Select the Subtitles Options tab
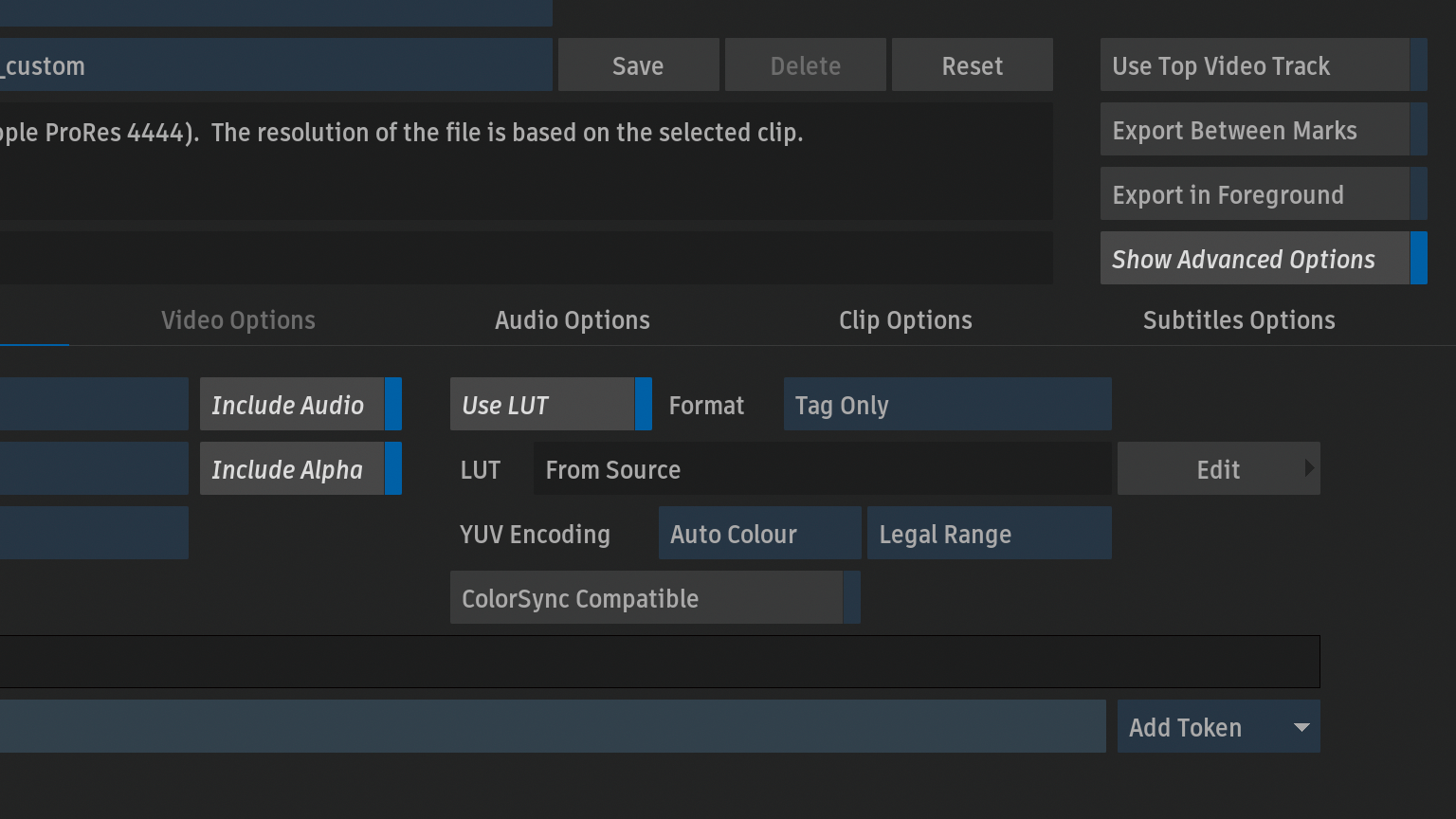Image resolution: width=1456 pixels, height=819 pixels. coord(1238,320)
